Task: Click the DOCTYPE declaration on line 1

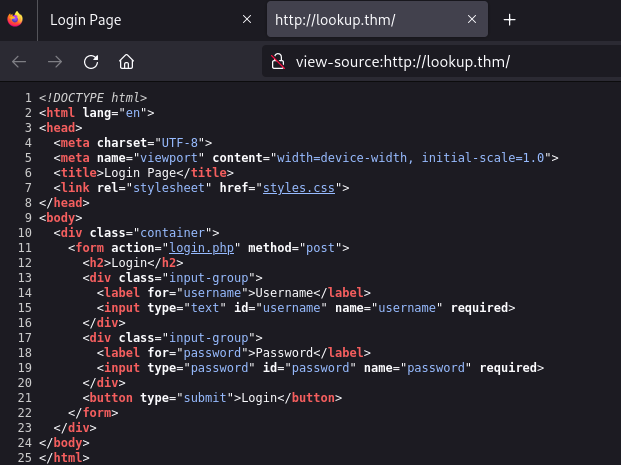Action: click(93, 97)
